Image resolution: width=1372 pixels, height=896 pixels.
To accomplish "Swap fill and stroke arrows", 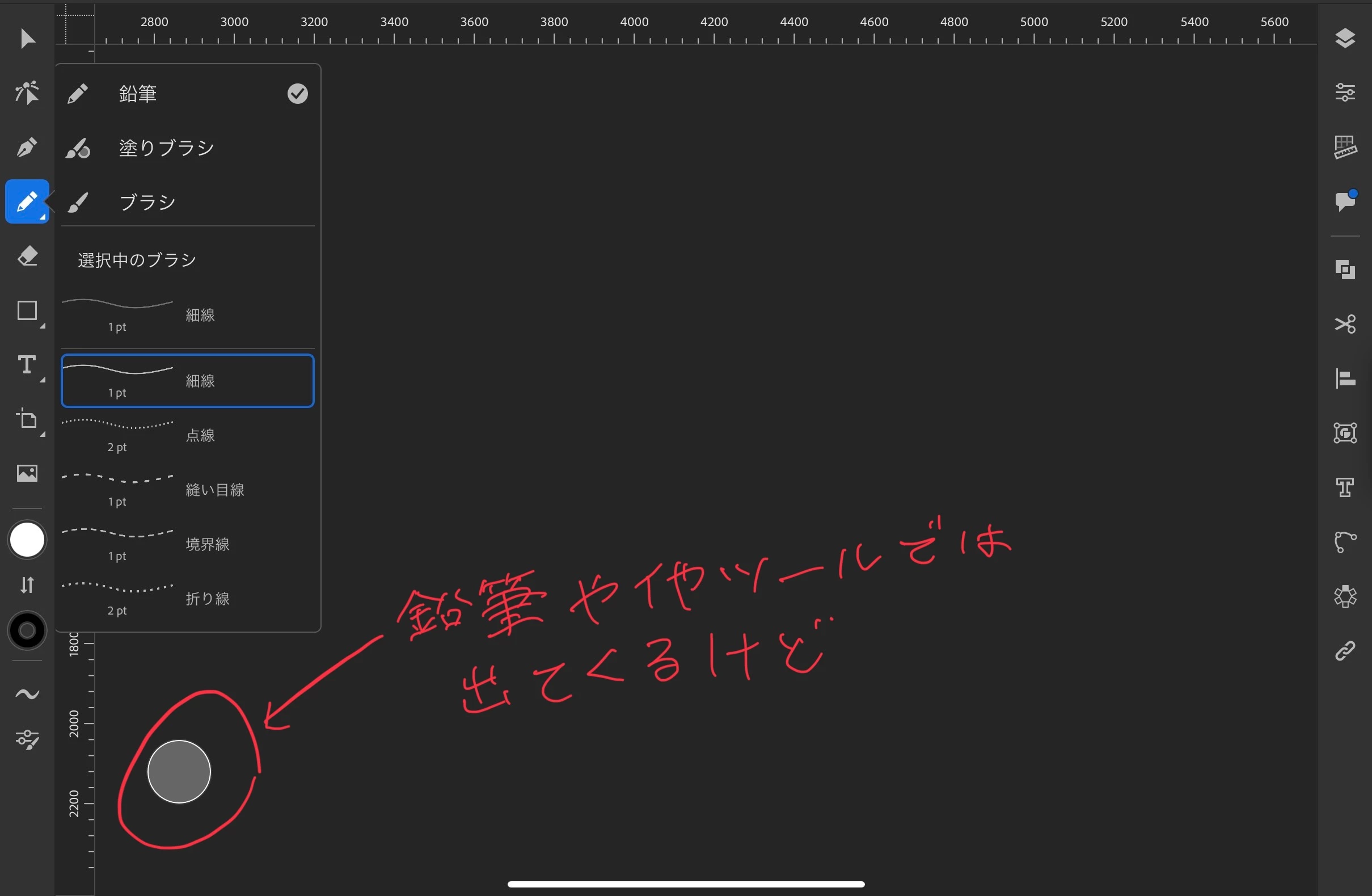I will tap(27, 584).
